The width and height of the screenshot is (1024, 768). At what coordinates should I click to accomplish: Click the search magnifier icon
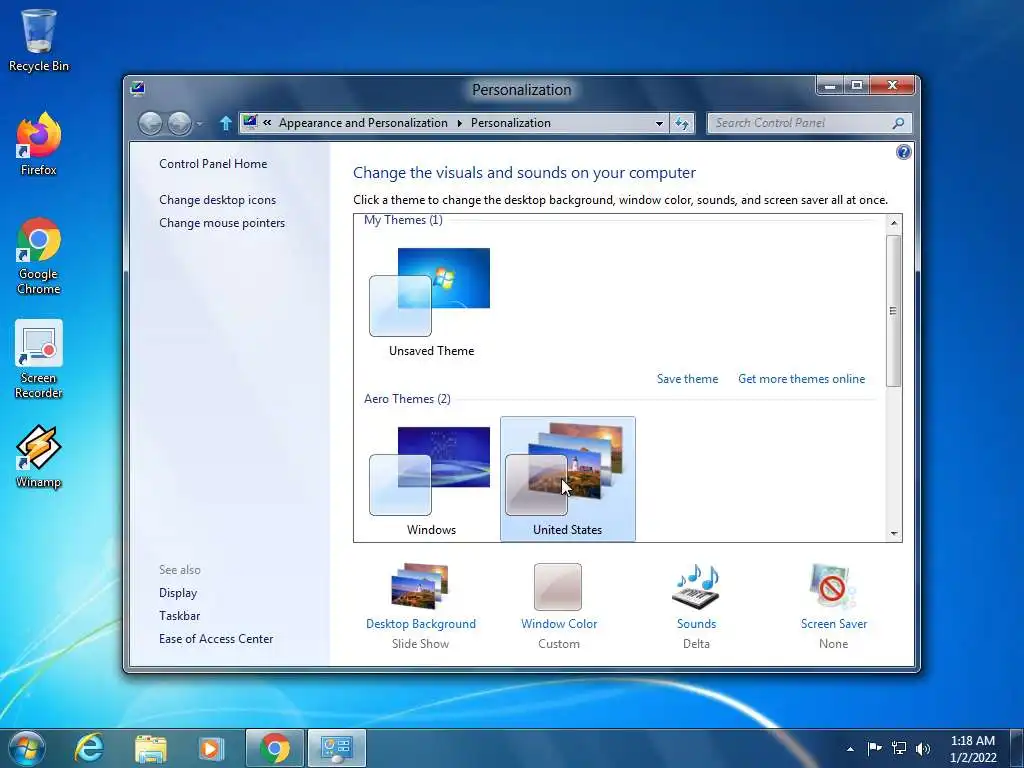coord(899,123)
